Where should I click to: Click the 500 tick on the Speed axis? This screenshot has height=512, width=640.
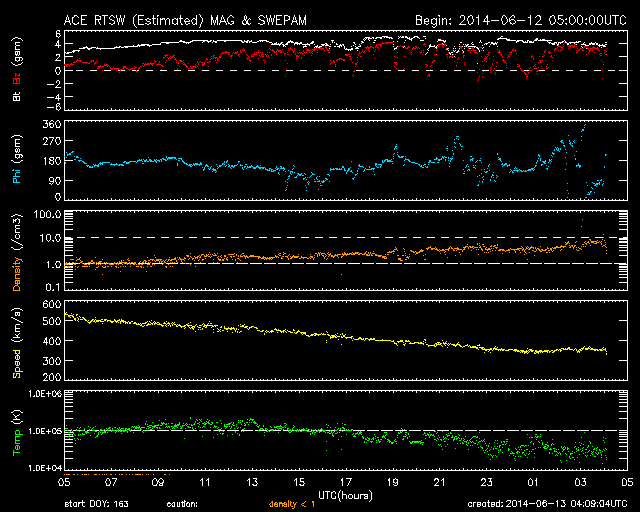[x=52, y=321]
